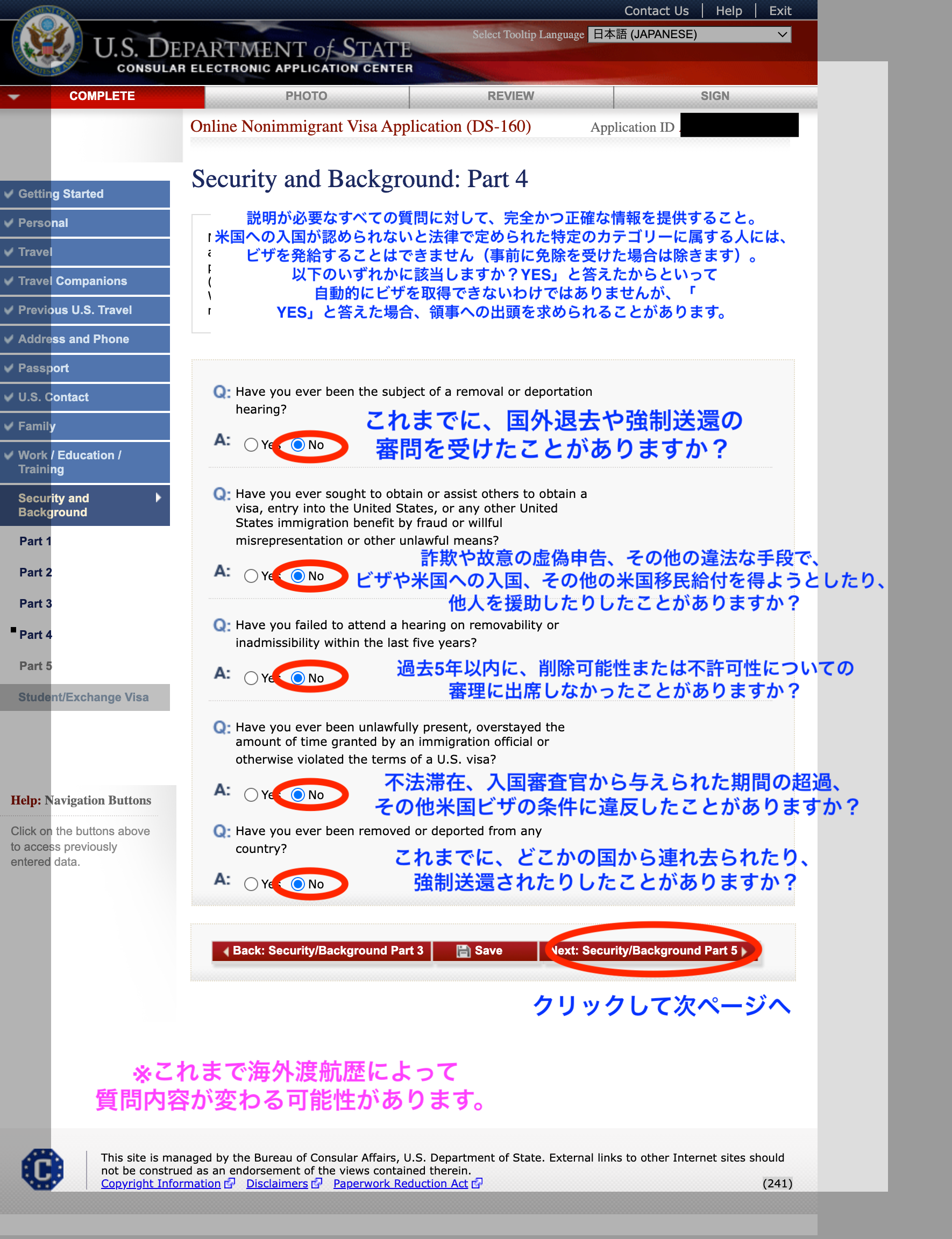Screen dimensions: 952x1239
Task: Expand the COMPLETE tab dropdown arrow
Action: [x=14, y=96]
